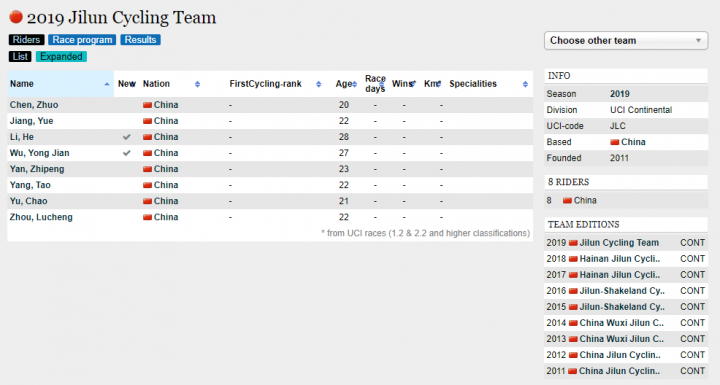Image resolution: width=720 pixels, height=385 pixels.
Task: Switch to Expanded view
Action: coord(61,57)
